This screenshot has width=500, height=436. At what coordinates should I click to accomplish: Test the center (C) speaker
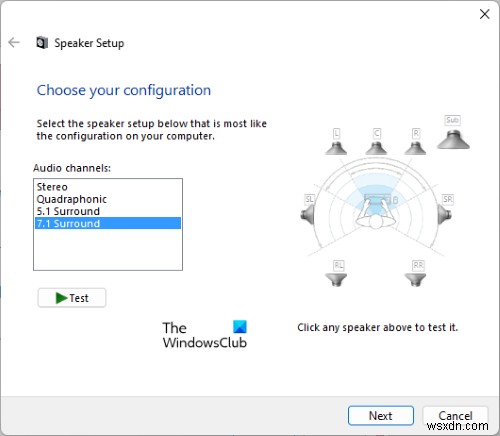coord(376,147)
